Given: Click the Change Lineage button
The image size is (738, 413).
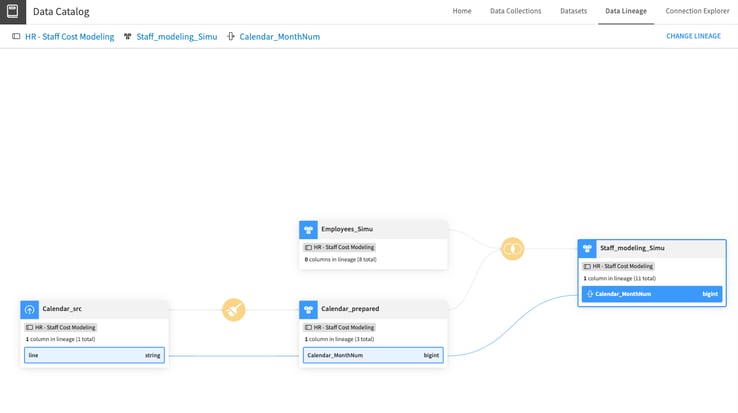Looking at the screenshot, I should tap(693, 36).
